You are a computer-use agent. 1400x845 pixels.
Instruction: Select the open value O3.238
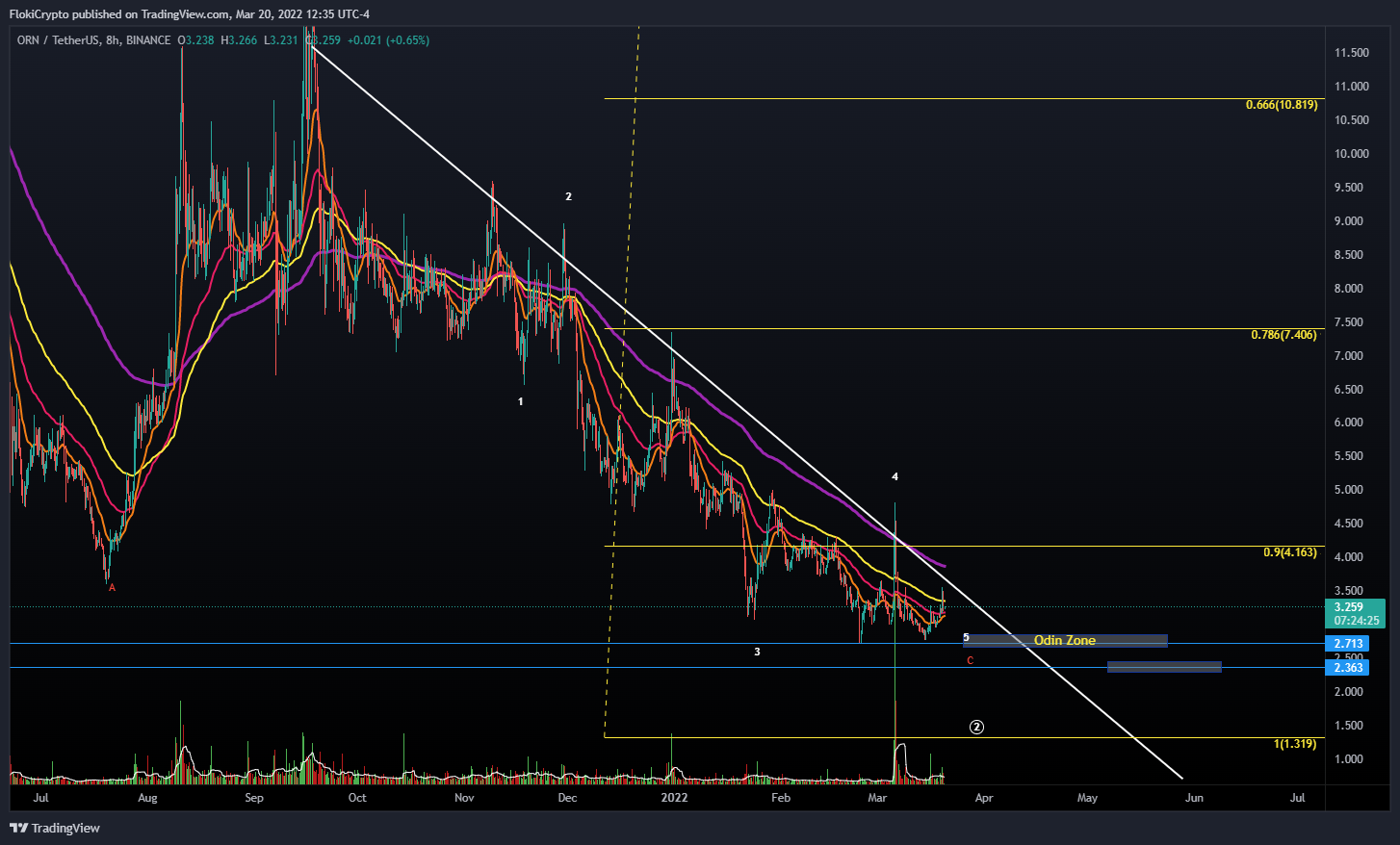pos(196,40)
